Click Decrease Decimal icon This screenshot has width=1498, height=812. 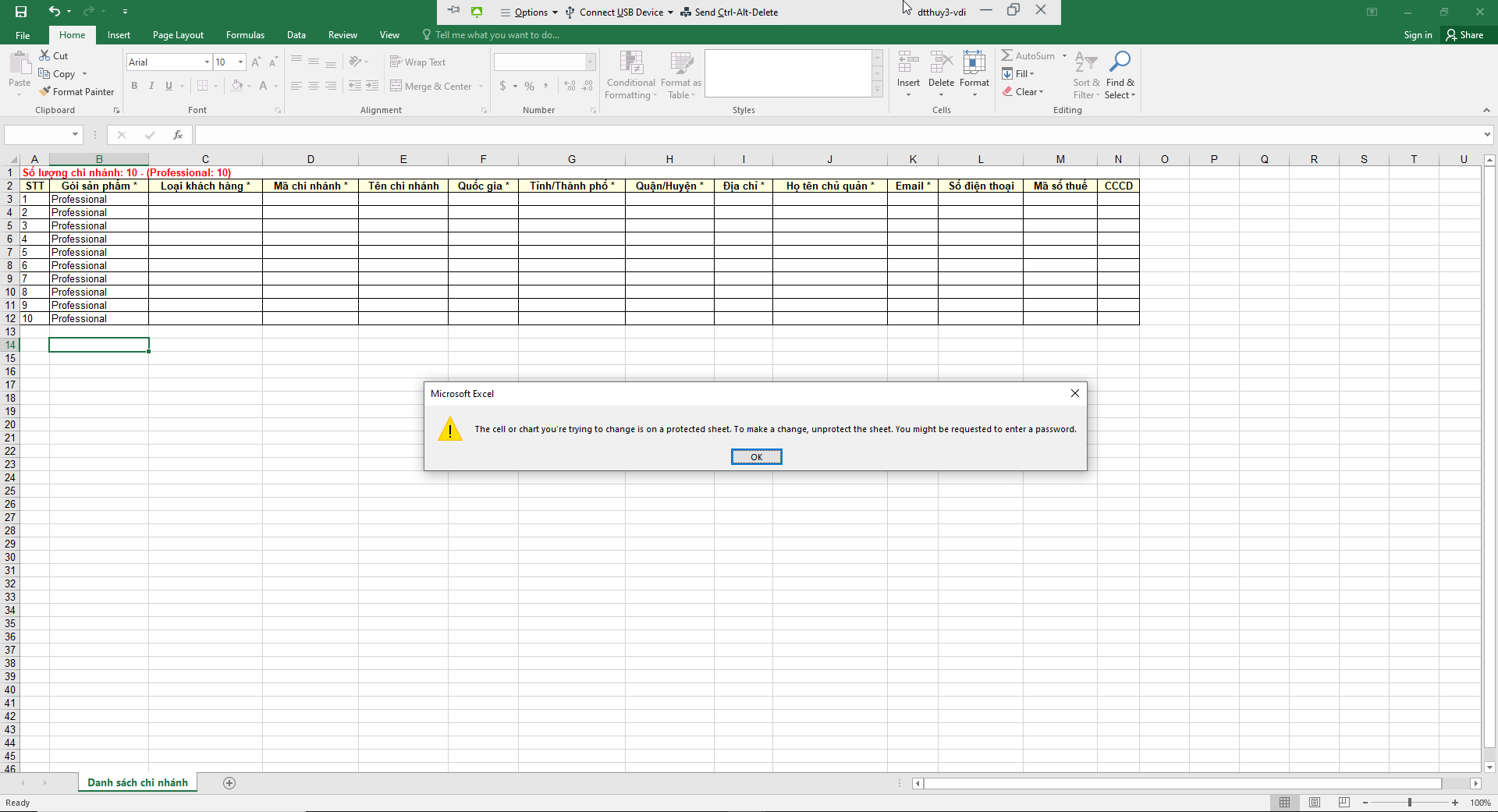[x=588, y=86]
